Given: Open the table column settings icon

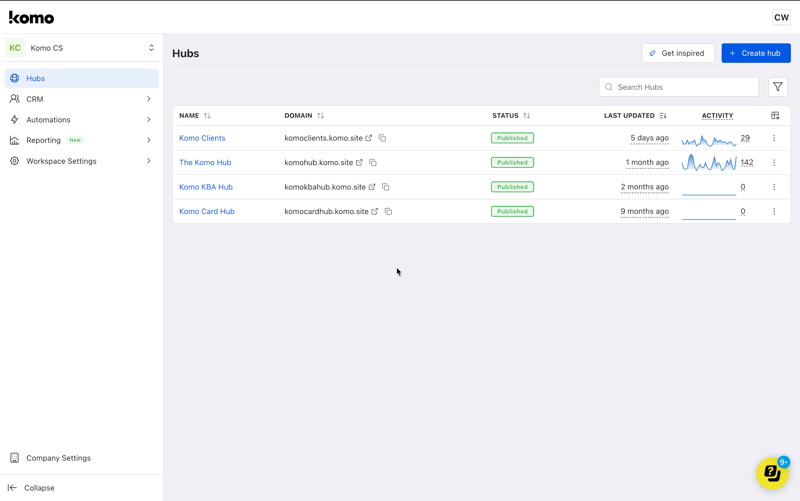Looking at the screenshot, I should click(775, 116).
